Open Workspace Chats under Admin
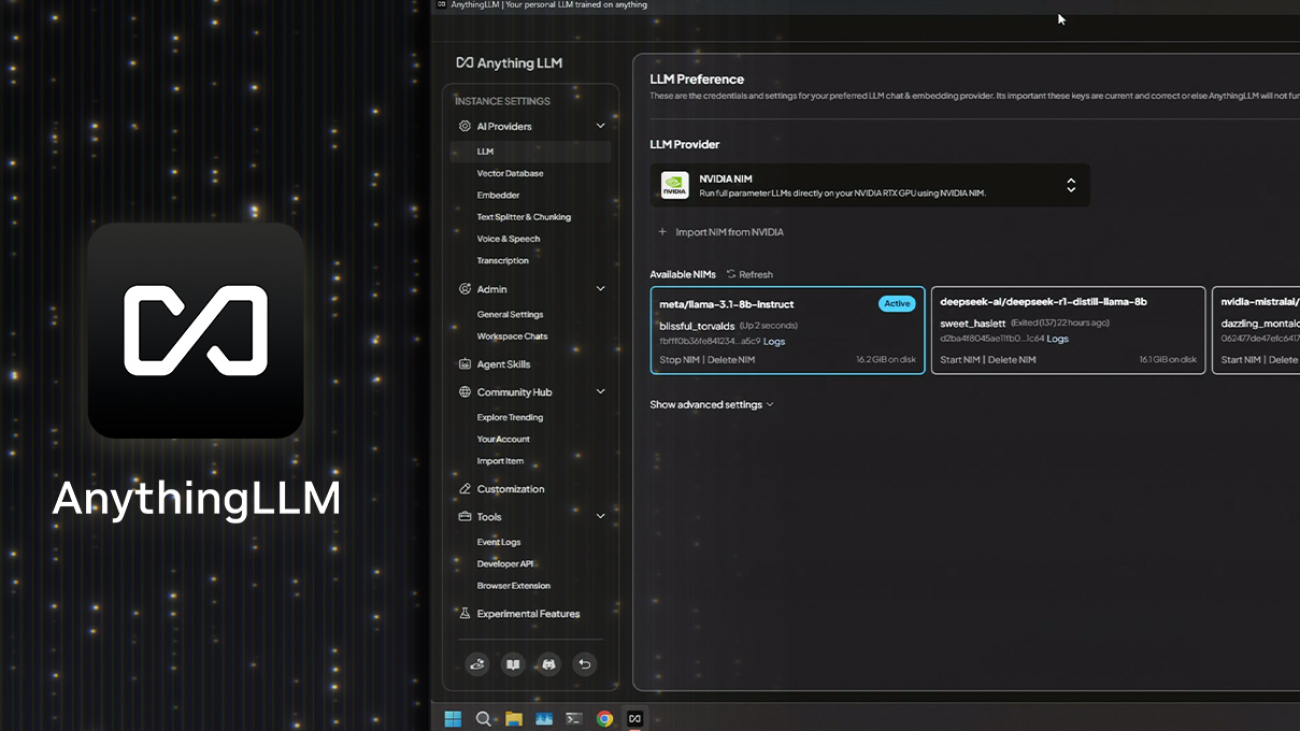The image size is (1300, 731). (x=512, y=337)
